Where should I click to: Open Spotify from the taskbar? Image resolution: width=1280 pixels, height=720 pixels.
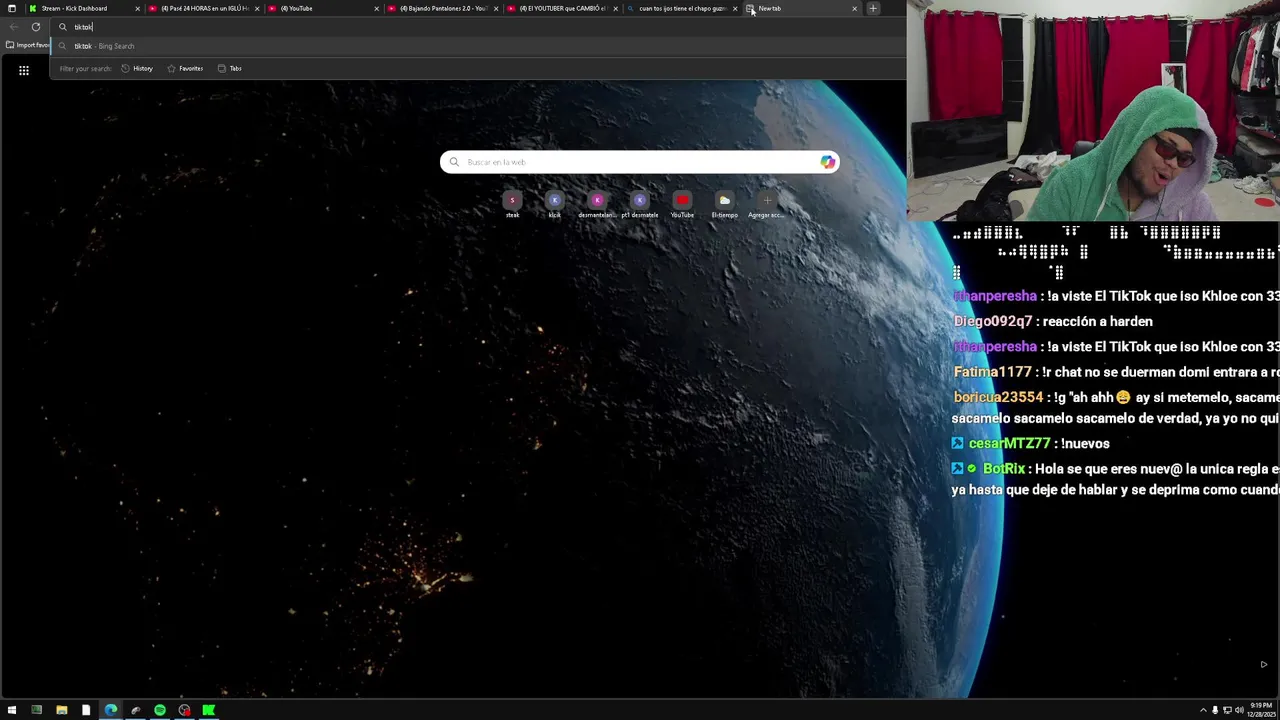click(160, 710)
